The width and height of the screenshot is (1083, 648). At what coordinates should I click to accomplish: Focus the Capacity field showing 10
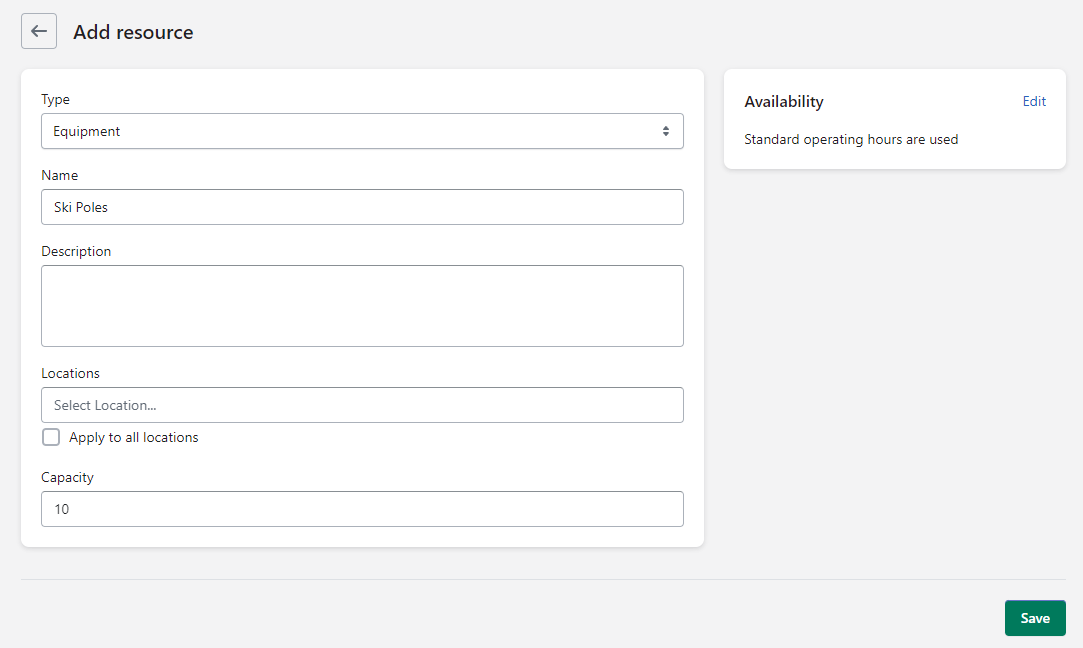pyautogui.click(x=362, y=509)
